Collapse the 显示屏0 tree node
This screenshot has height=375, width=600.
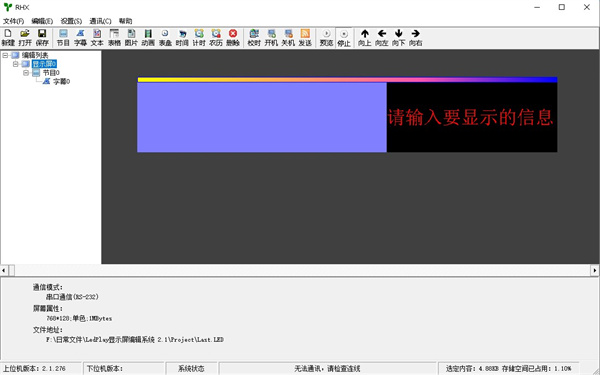[16, 64]
